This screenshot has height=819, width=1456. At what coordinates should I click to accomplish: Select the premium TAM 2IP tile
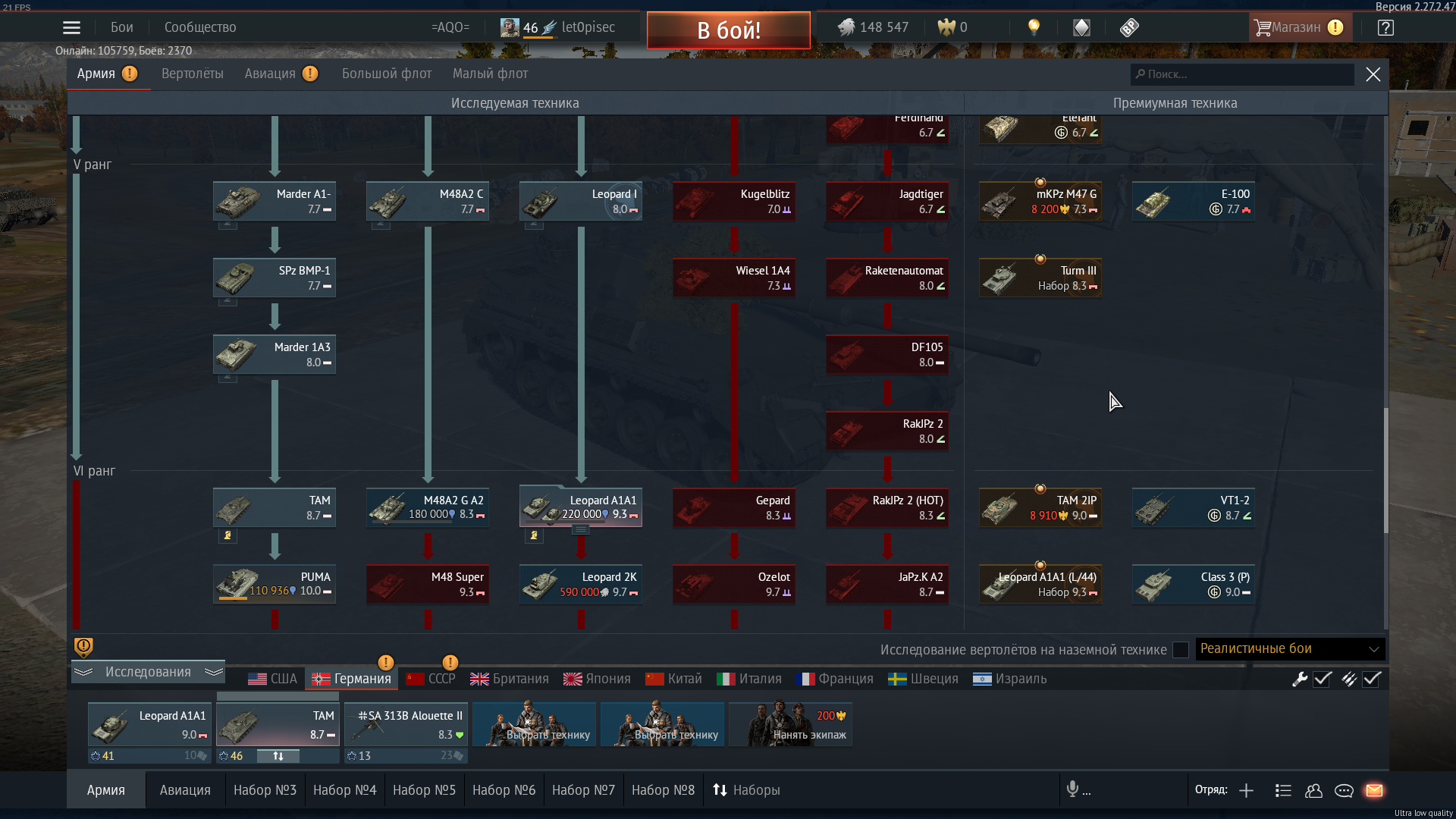click(x=1040, y=507)
